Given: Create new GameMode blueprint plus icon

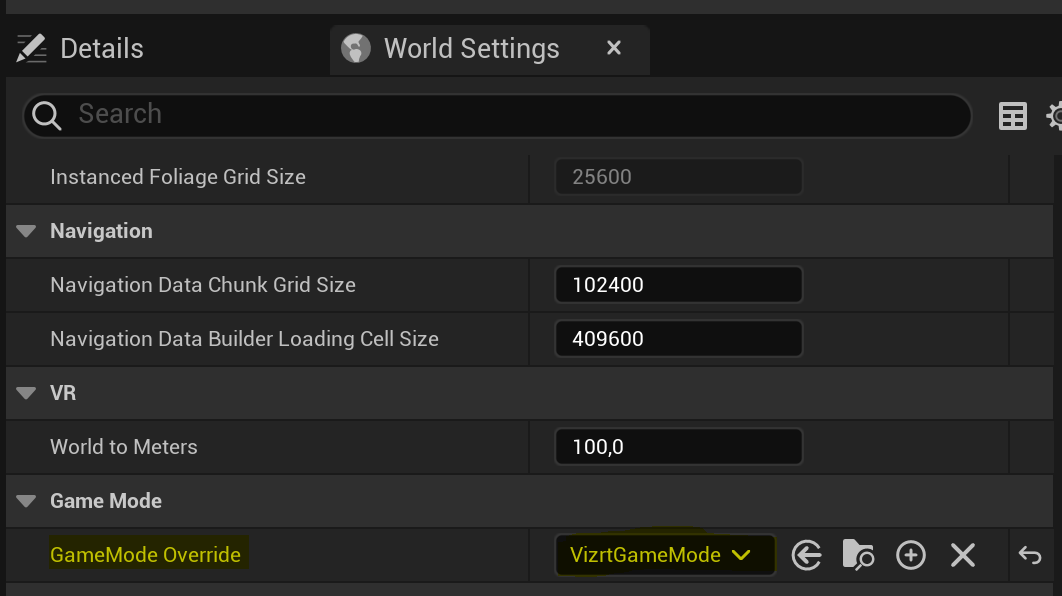Looking at the screenshot, I should coord(910,555).
